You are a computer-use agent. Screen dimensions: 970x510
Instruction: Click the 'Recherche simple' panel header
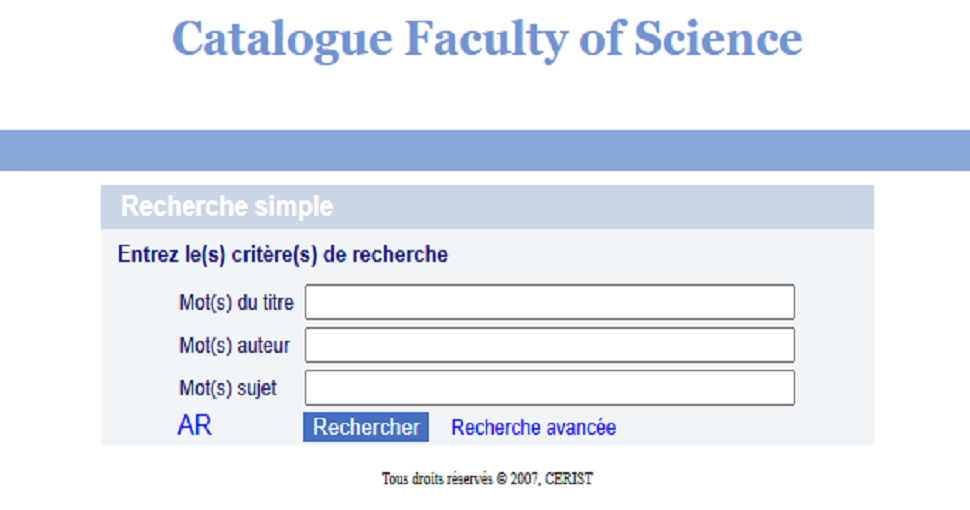tap(227, 207)
